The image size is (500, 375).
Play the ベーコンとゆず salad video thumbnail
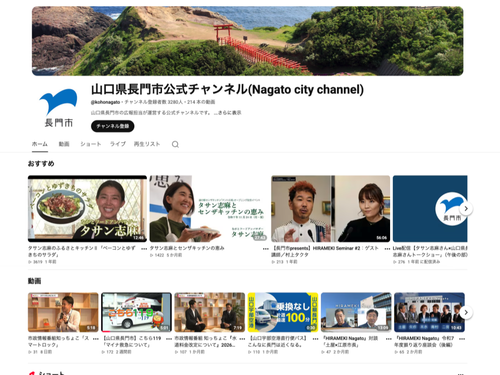(87, 209)
